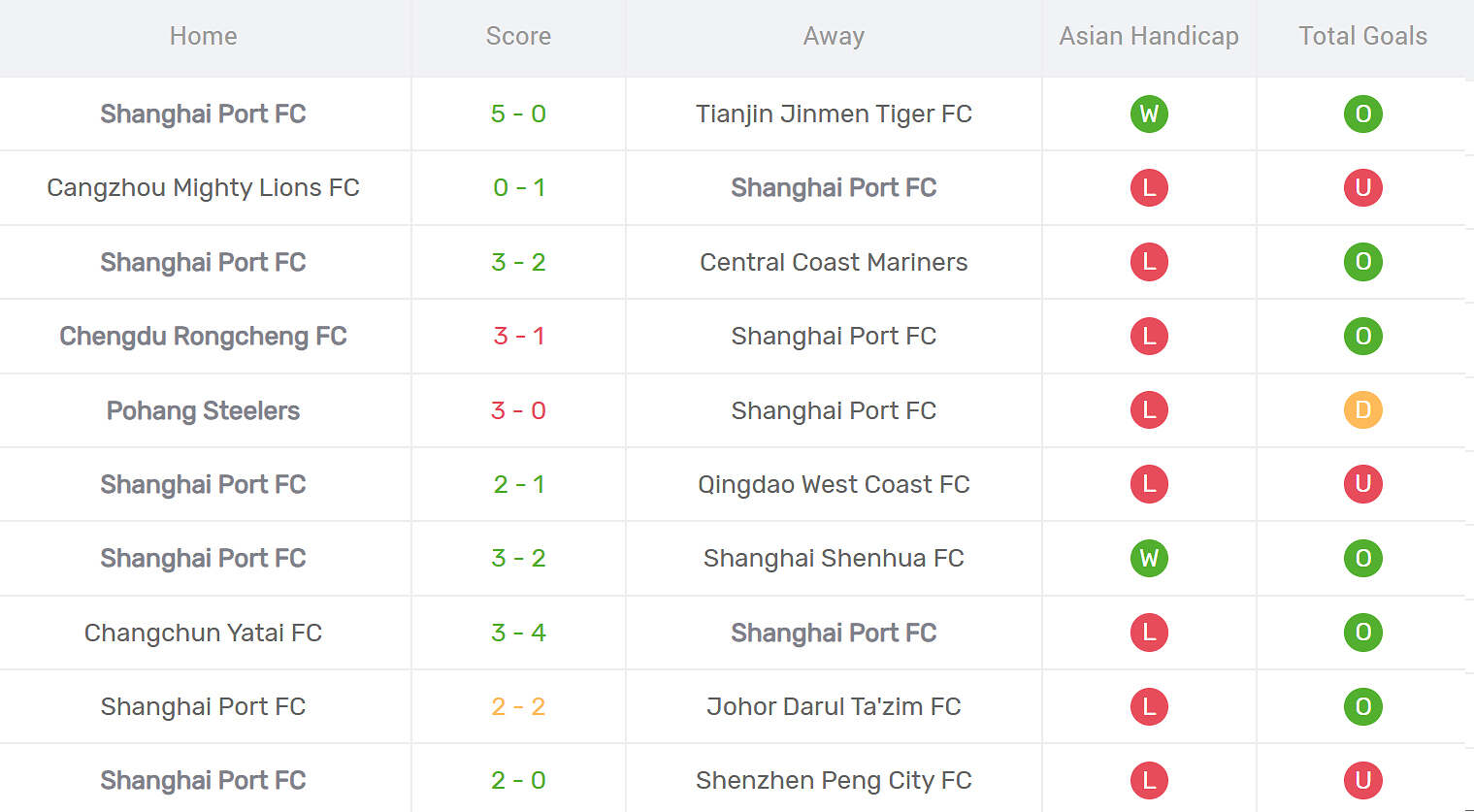This screenshot has height=812, width=1474.
Task: Open Cangzhou Mighty Lions FC team link
Action: pyautogui.click(x=203, y=187)
